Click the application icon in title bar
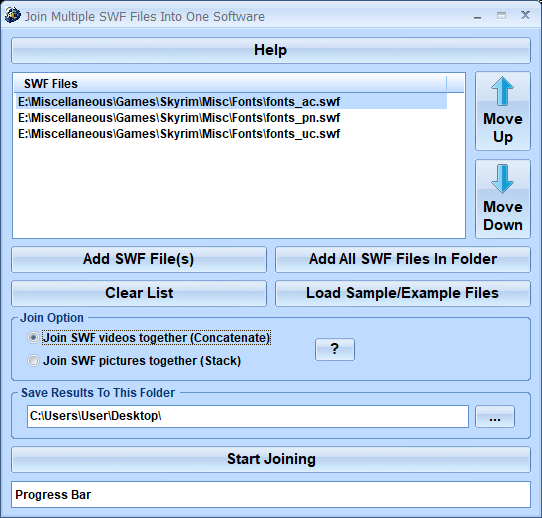The height and width of the screenshot is (518, 542). tap(12, 16)
